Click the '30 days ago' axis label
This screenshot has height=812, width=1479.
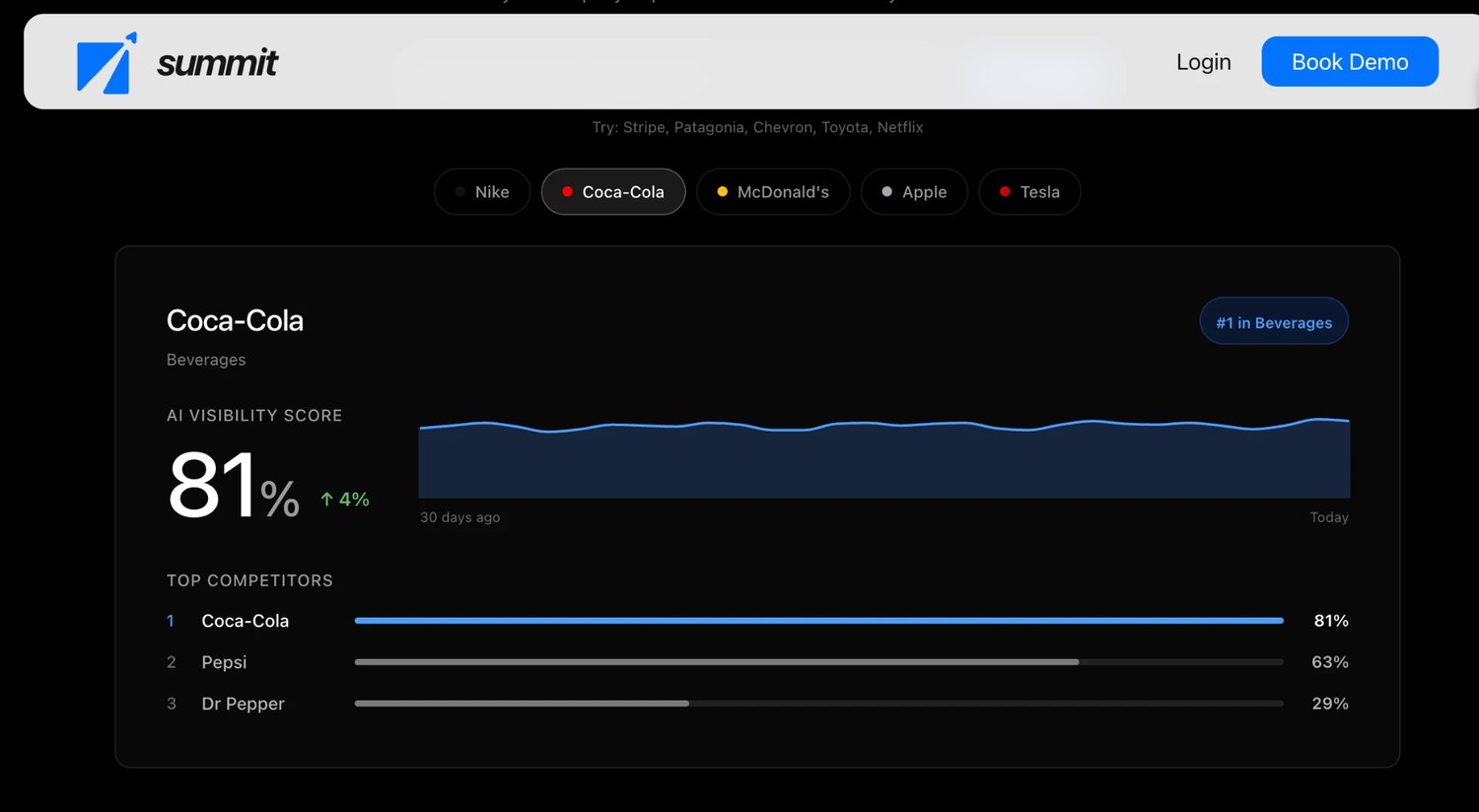click(460, 517)
